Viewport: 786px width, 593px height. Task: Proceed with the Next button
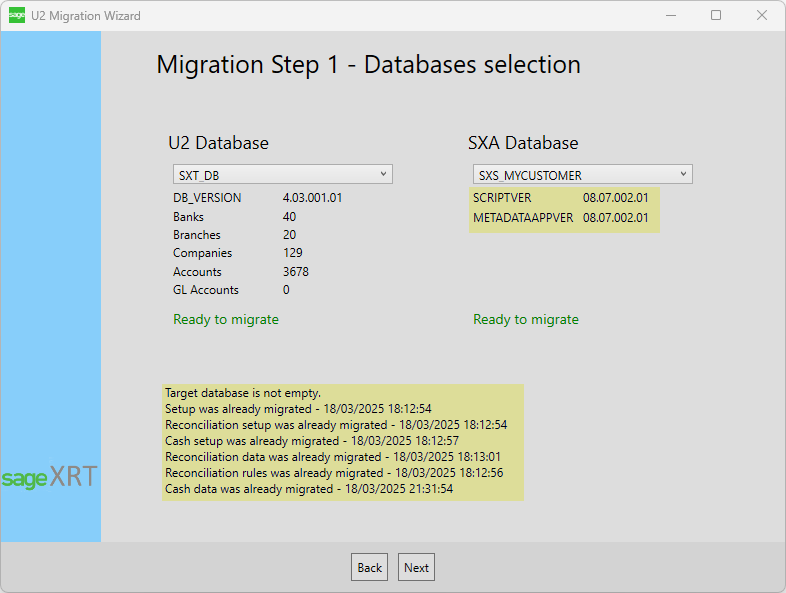point(416,567)
